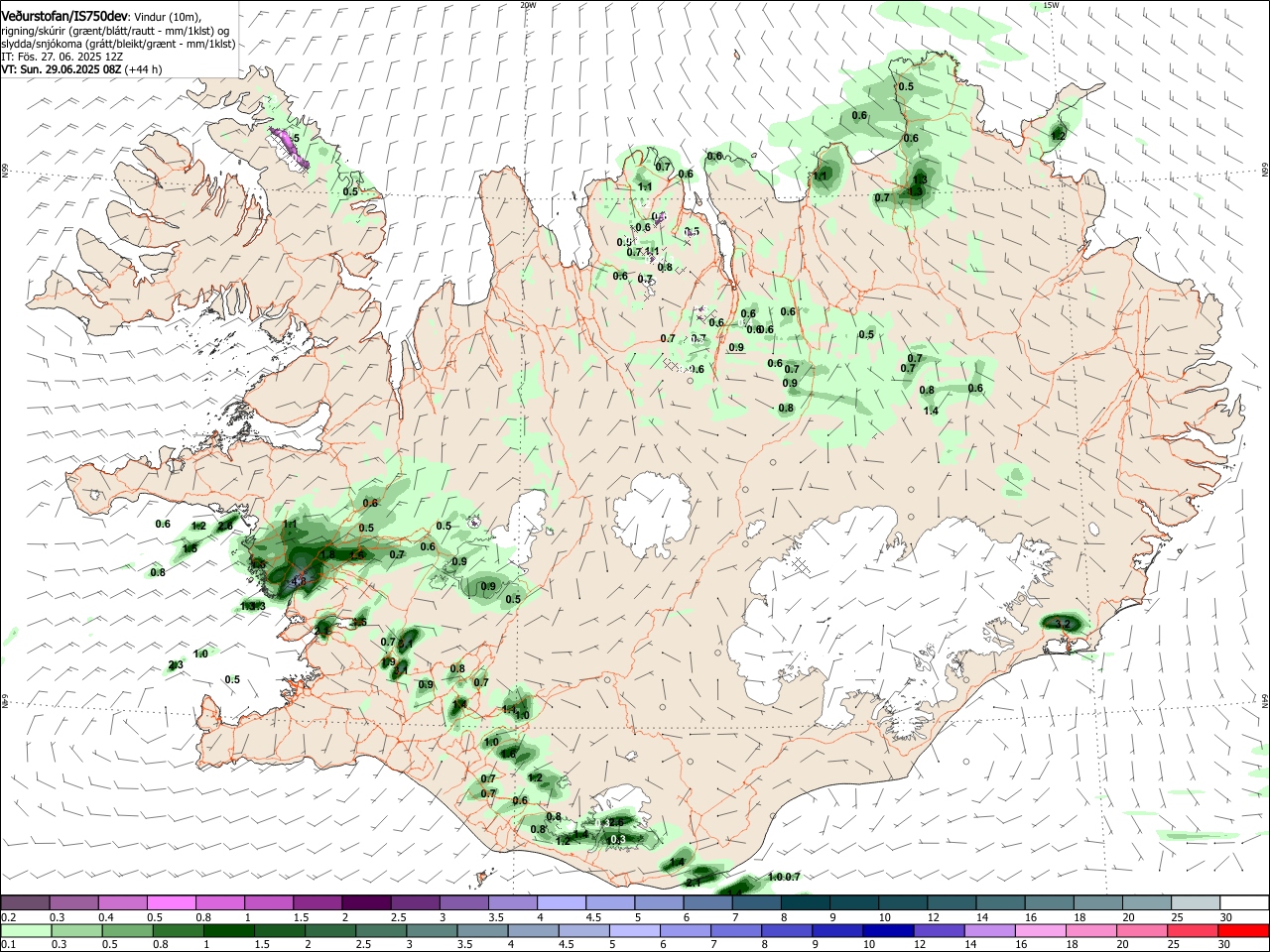Select the navy blue 10 swatch in lower legend row

coord(887,930)
